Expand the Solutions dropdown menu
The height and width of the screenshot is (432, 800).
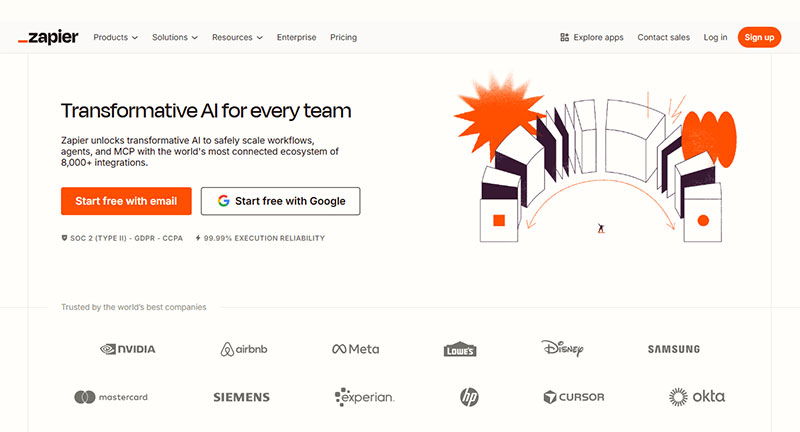pyautogui.click(x=174, y=37)
